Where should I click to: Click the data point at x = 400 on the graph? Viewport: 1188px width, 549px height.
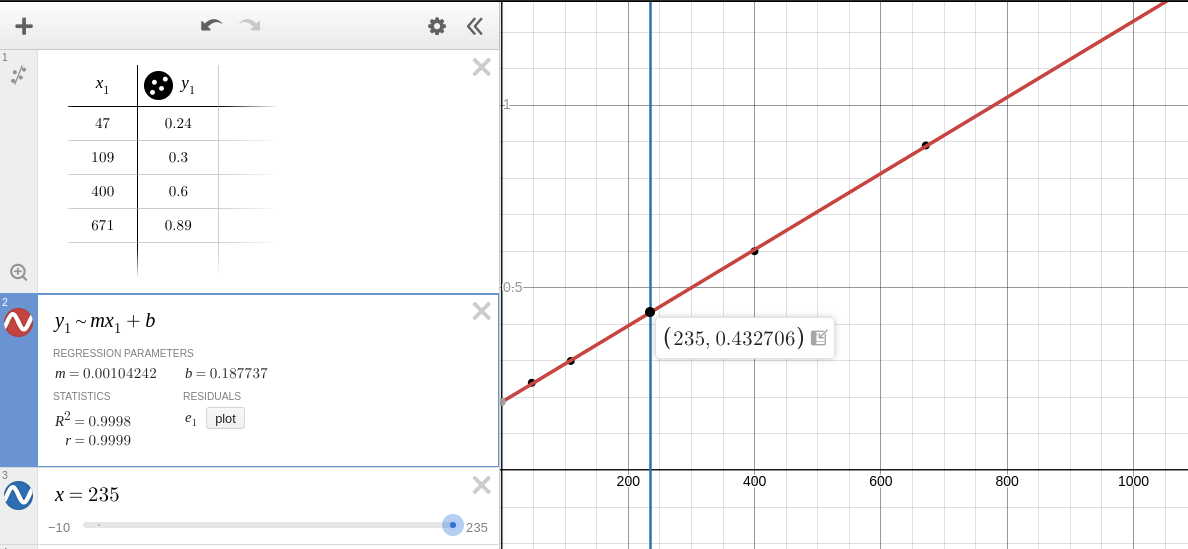coord(755,251)
